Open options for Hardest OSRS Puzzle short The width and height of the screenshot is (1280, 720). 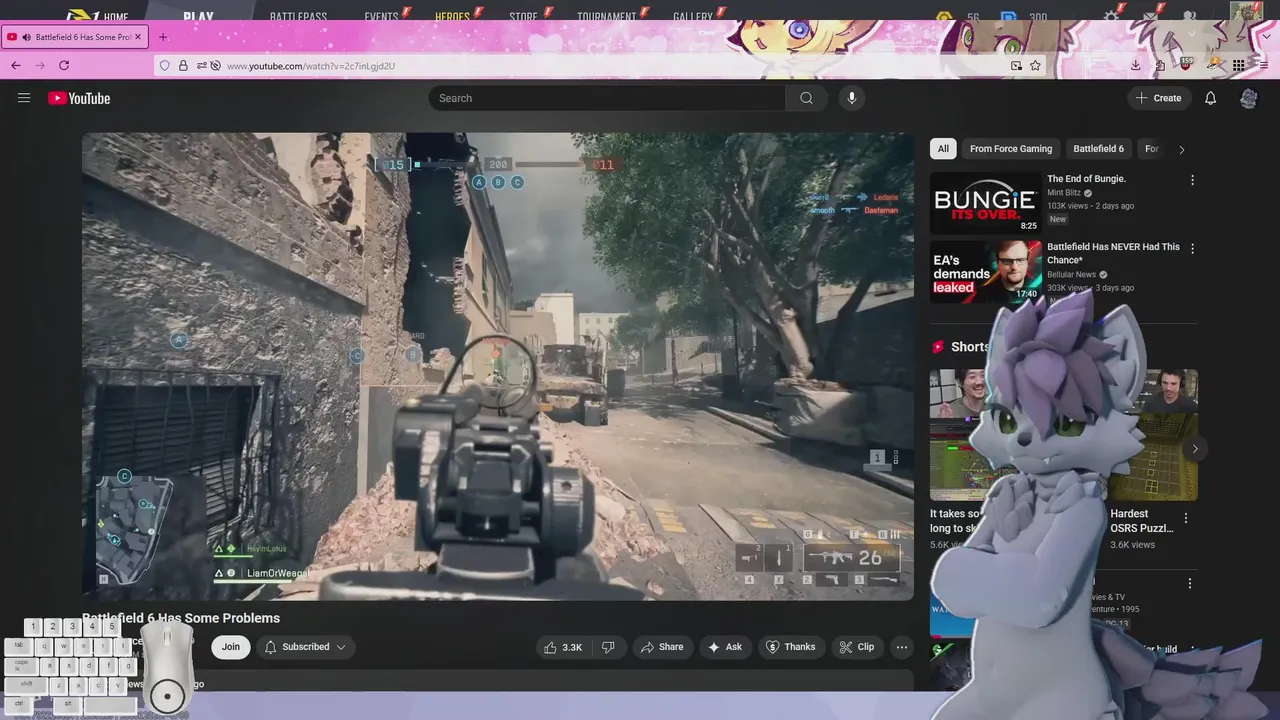pos(1186,518)
